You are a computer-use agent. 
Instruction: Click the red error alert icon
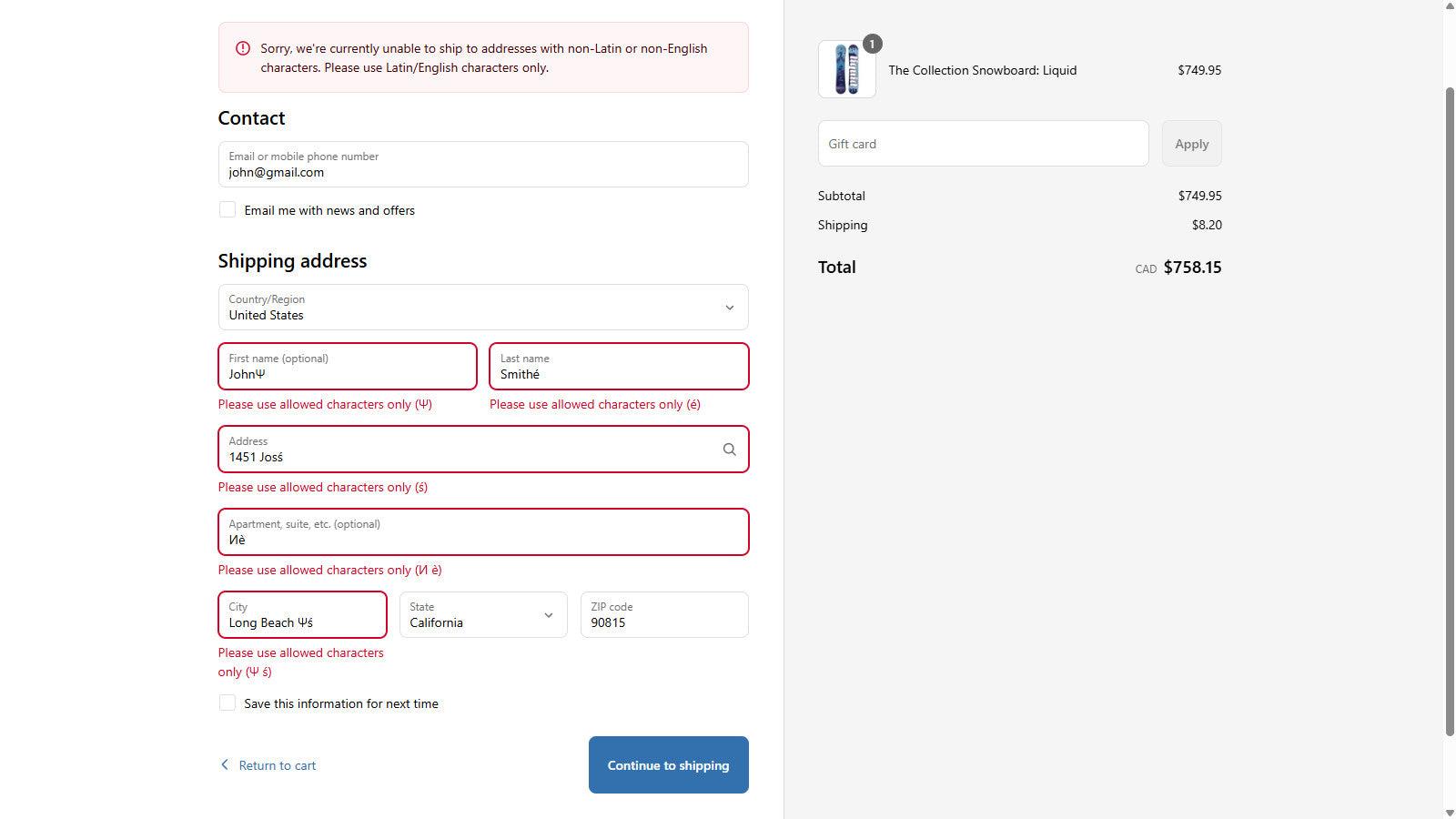243,48
